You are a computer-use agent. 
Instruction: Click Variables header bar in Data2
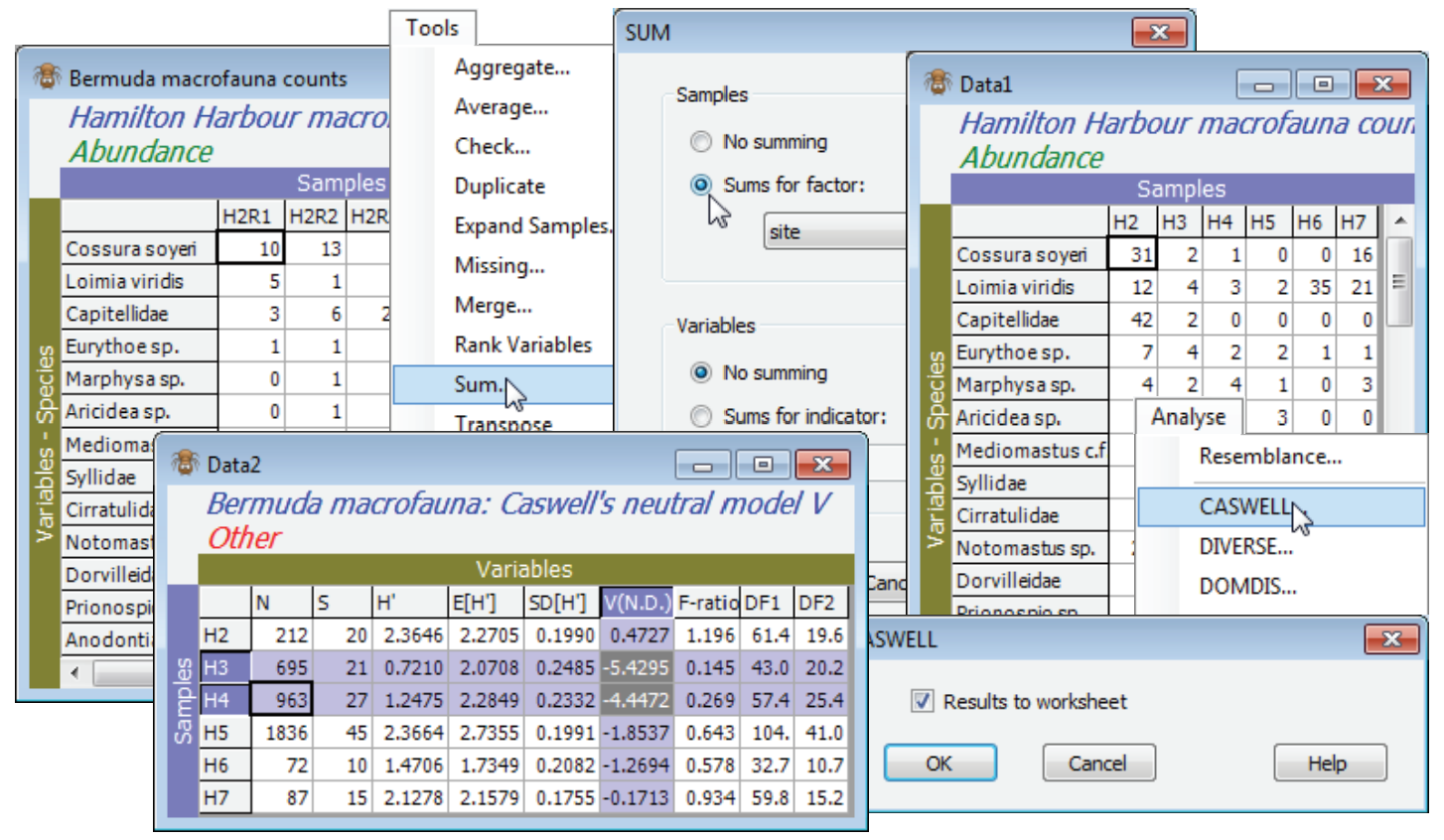524,569
